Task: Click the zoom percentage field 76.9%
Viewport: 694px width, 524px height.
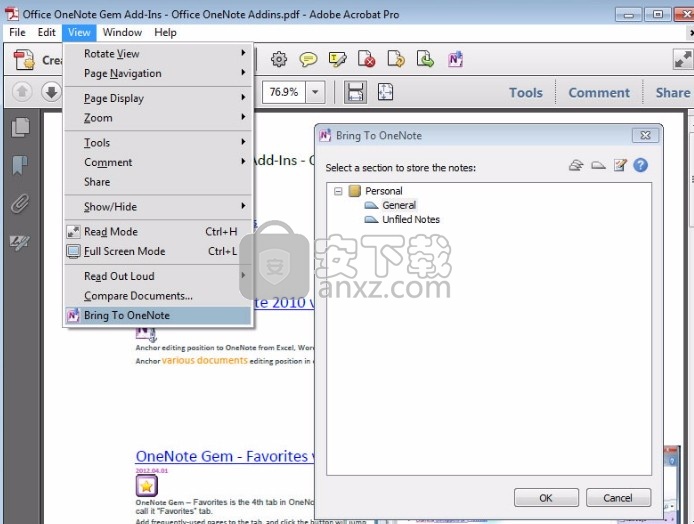Action: (284, 92)
